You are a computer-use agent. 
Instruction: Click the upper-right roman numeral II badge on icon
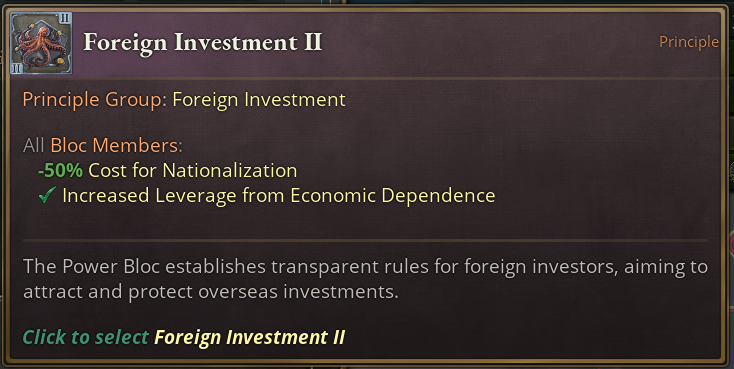(x=65, y=19)
